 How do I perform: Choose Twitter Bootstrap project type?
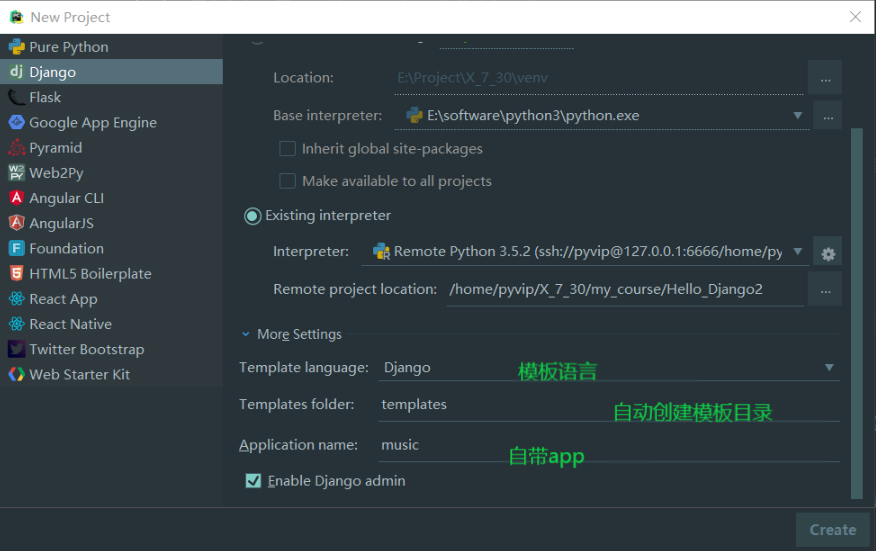point(112,349)
